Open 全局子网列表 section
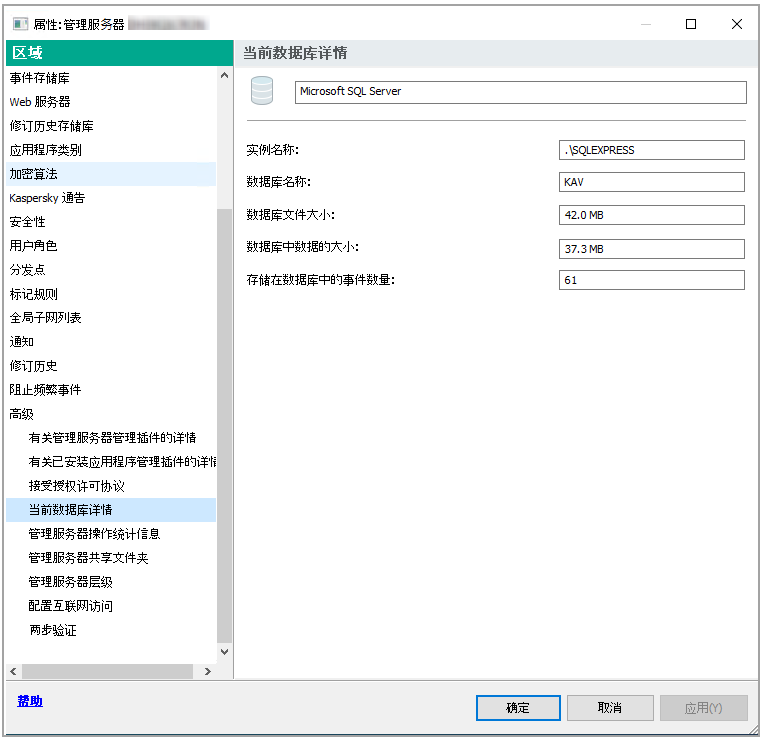 [x=111, y=318]
